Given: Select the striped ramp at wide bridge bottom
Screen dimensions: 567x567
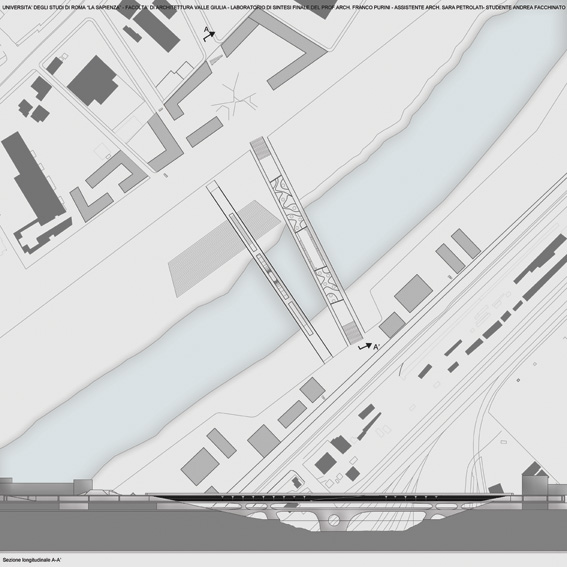Looking at the screenshot, I should [x=352, y=333].
